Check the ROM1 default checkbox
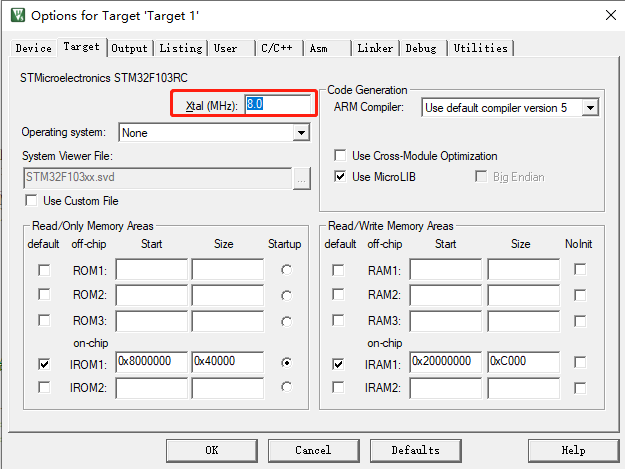 44,270
